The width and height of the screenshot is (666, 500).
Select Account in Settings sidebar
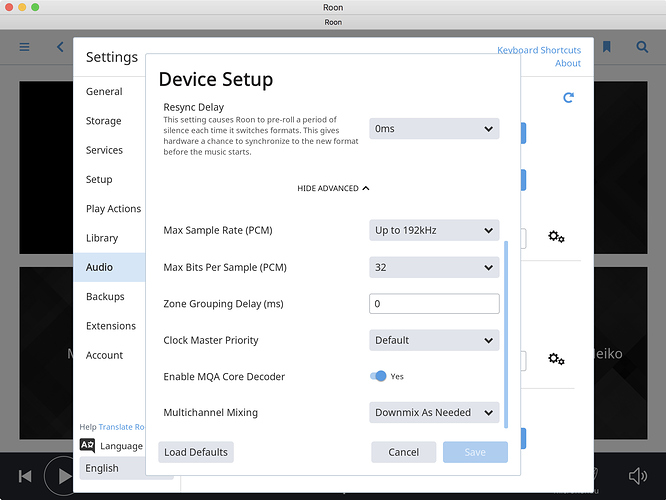(x=104, y=355)
